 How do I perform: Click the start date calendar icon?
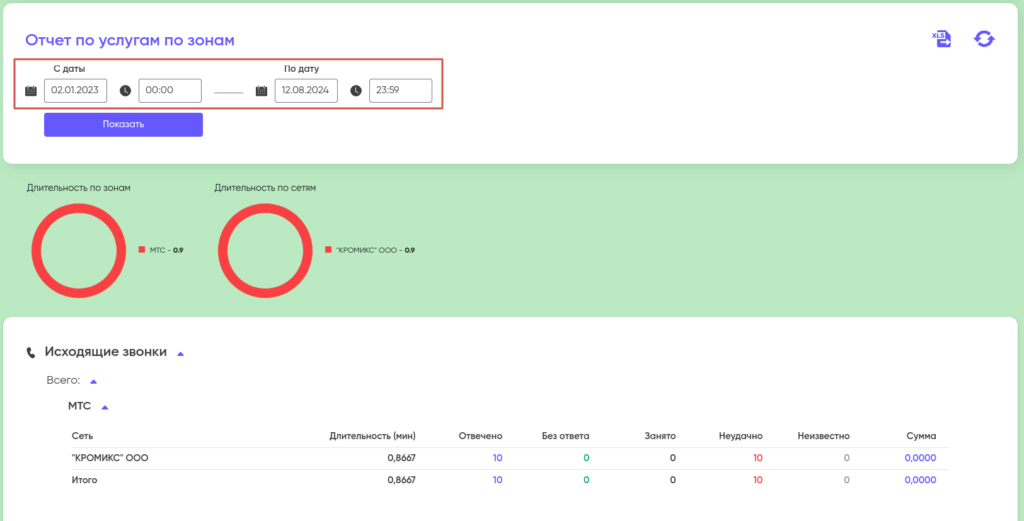coord(31,91)
